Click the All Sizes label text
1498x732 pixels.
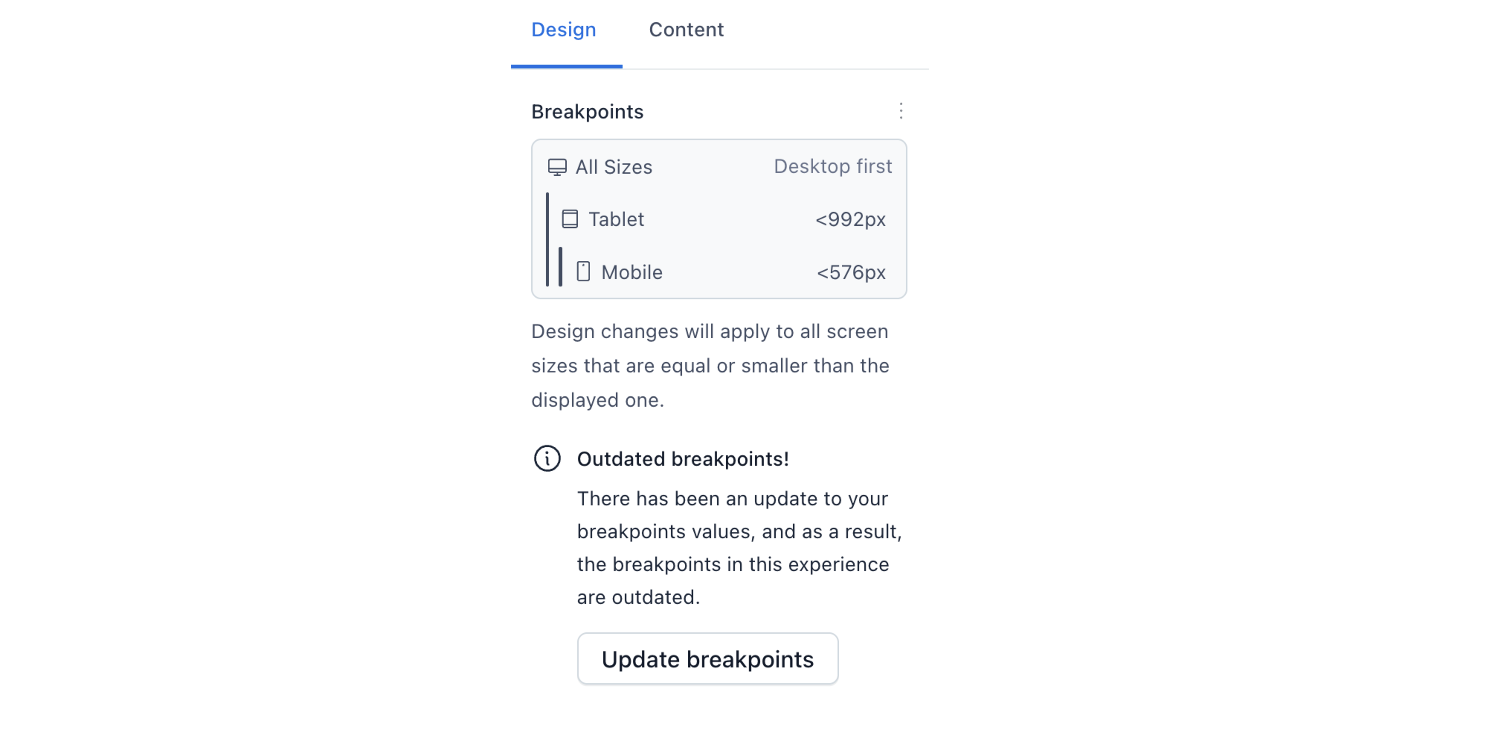[614, 166]
